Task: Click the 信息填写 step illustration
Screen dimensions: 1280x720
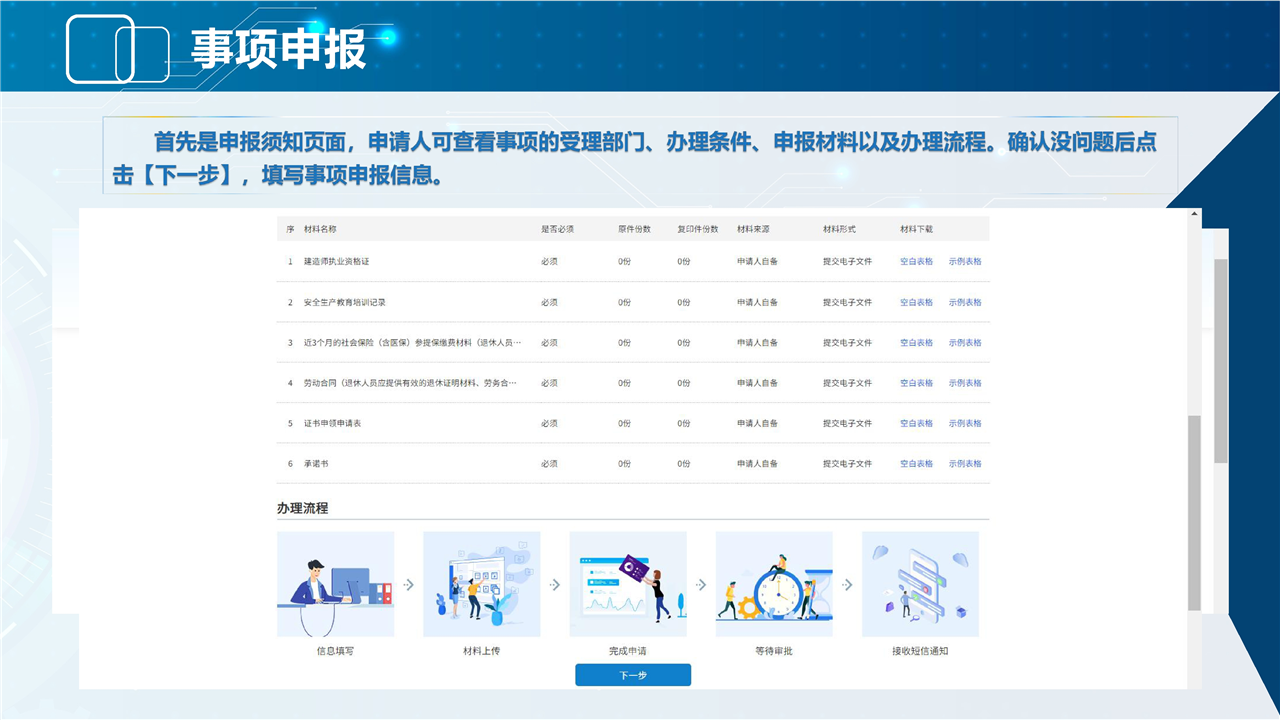Action: [335, 584]
